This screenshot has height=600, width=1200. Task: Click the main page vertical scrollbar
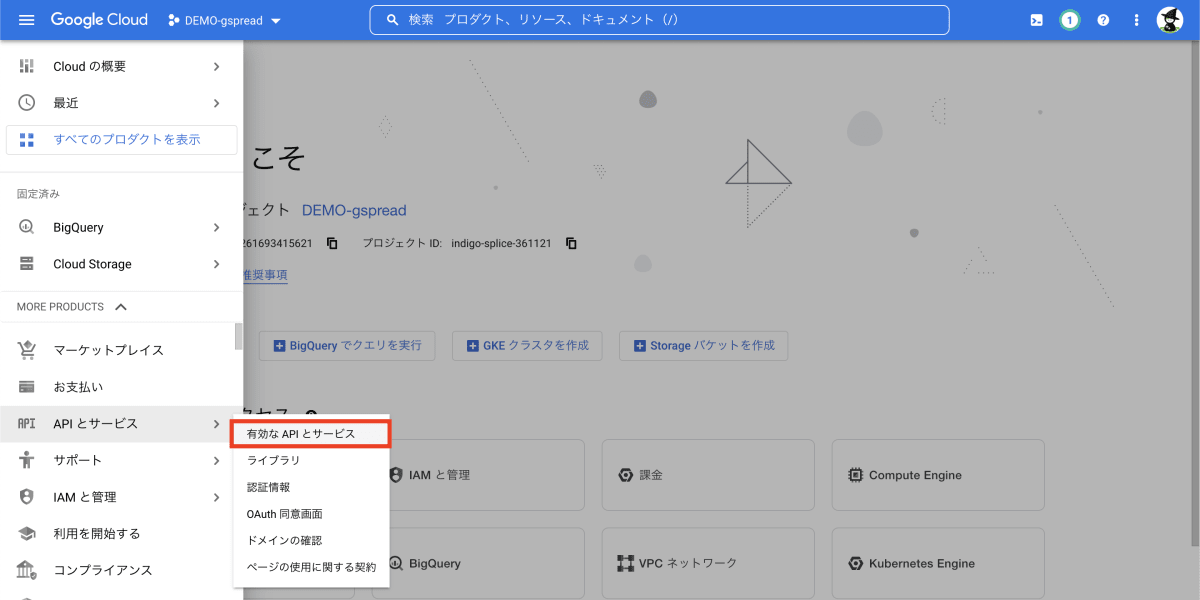point(1195,293)
